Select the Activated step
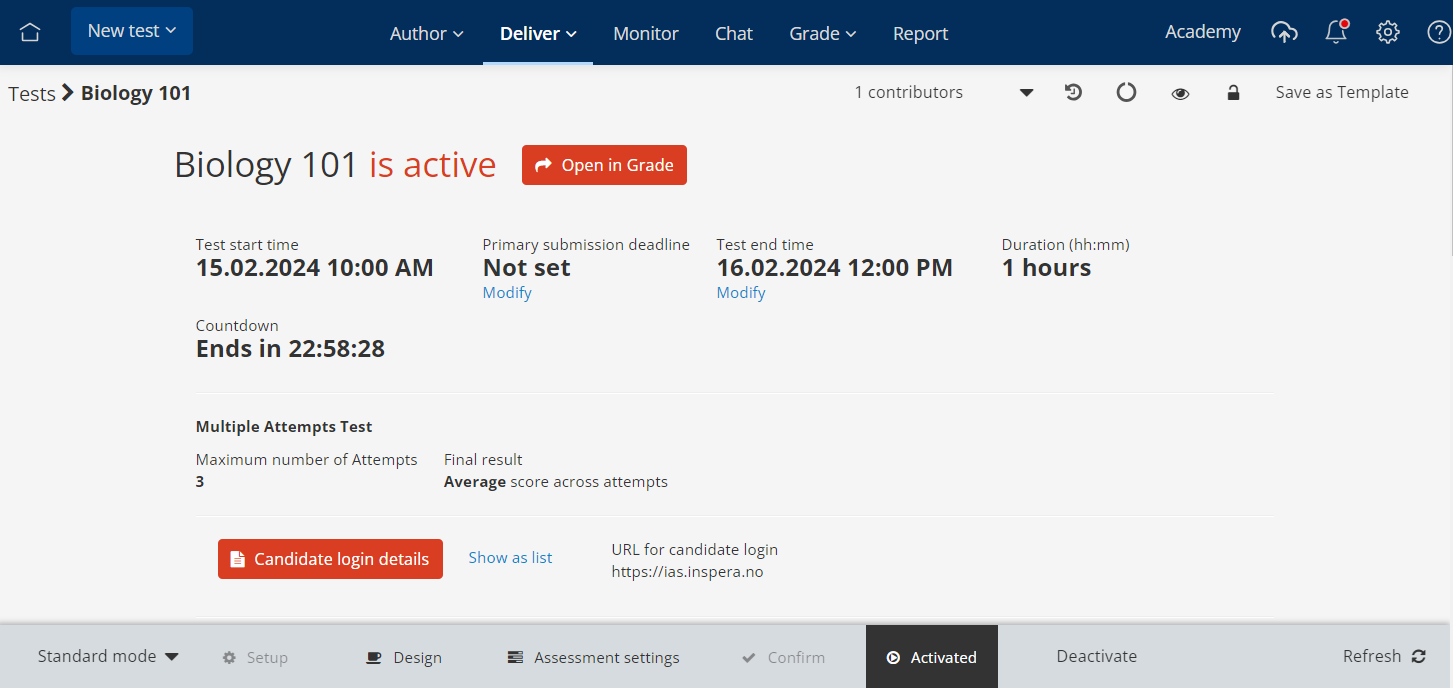This screenshot has width=1453, height=688. click(932, 657)
